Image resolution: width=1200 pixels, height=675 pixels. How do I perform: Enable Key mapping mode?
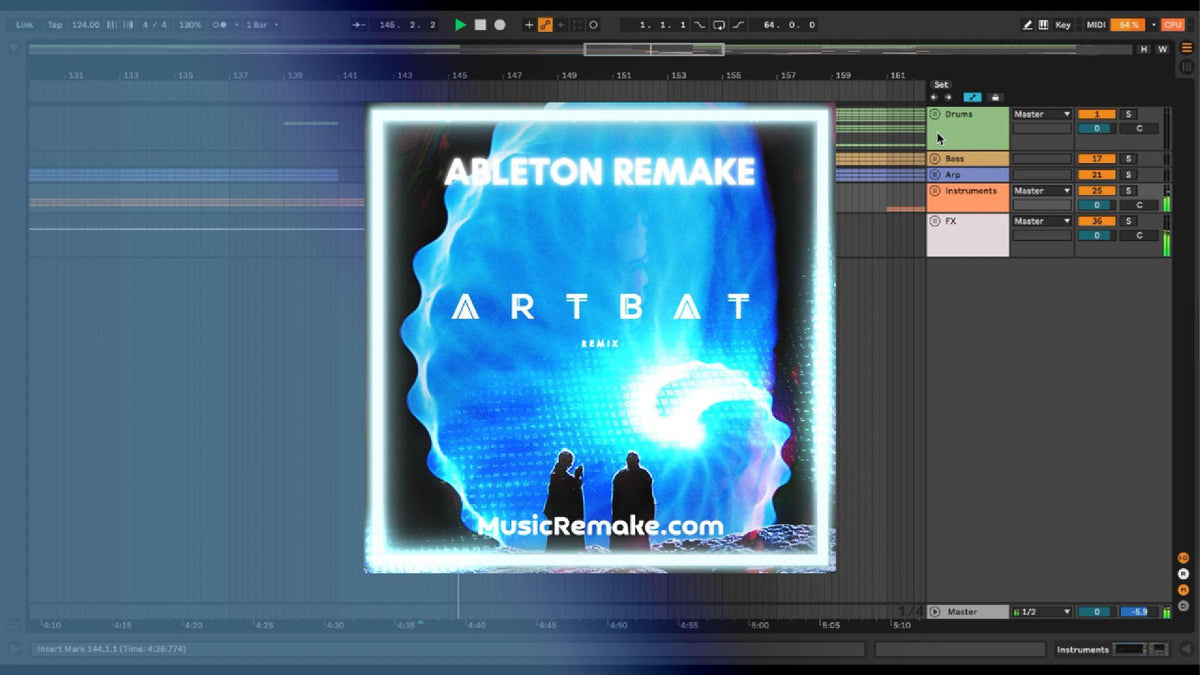coord(1064,25)
